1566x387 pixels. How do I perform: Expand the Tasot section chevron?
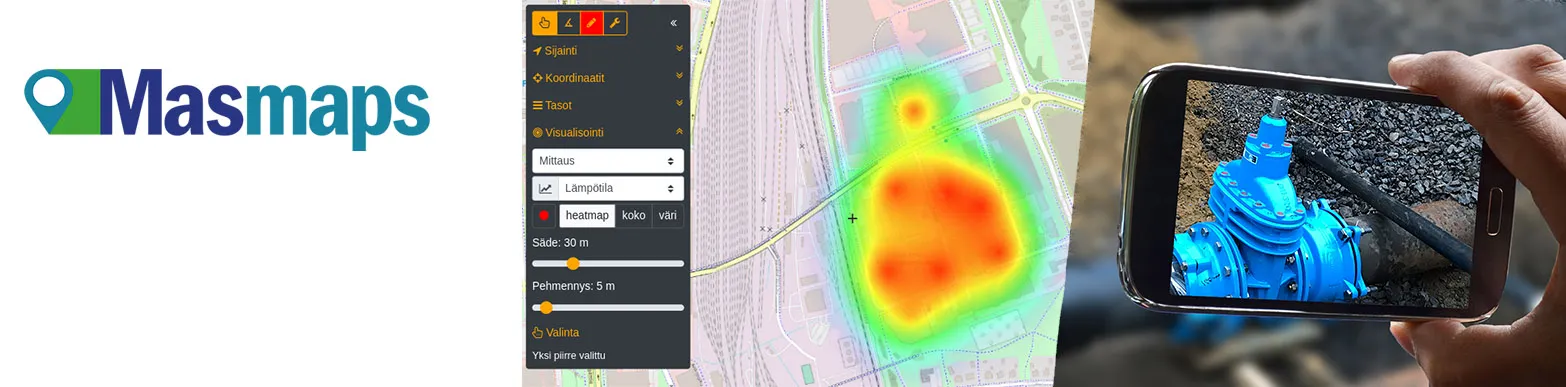pyautogui.click(x=679, y=102)
